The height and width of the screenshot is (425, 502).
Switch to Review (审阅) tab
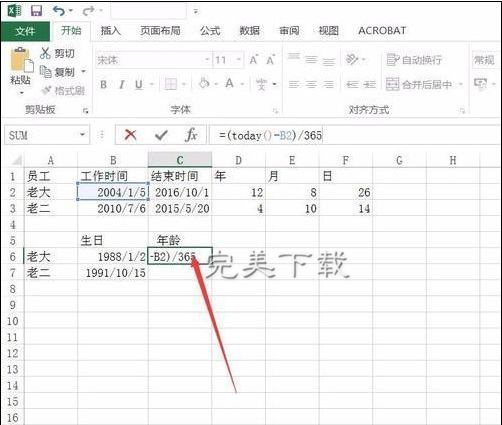289,31
